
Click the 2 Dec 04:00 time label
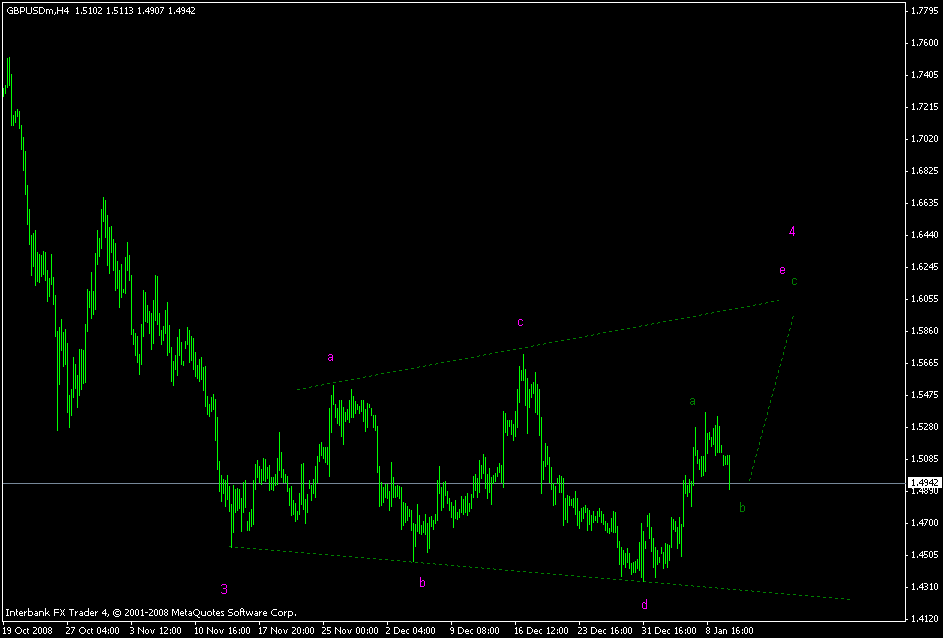(x=411, y=630)
